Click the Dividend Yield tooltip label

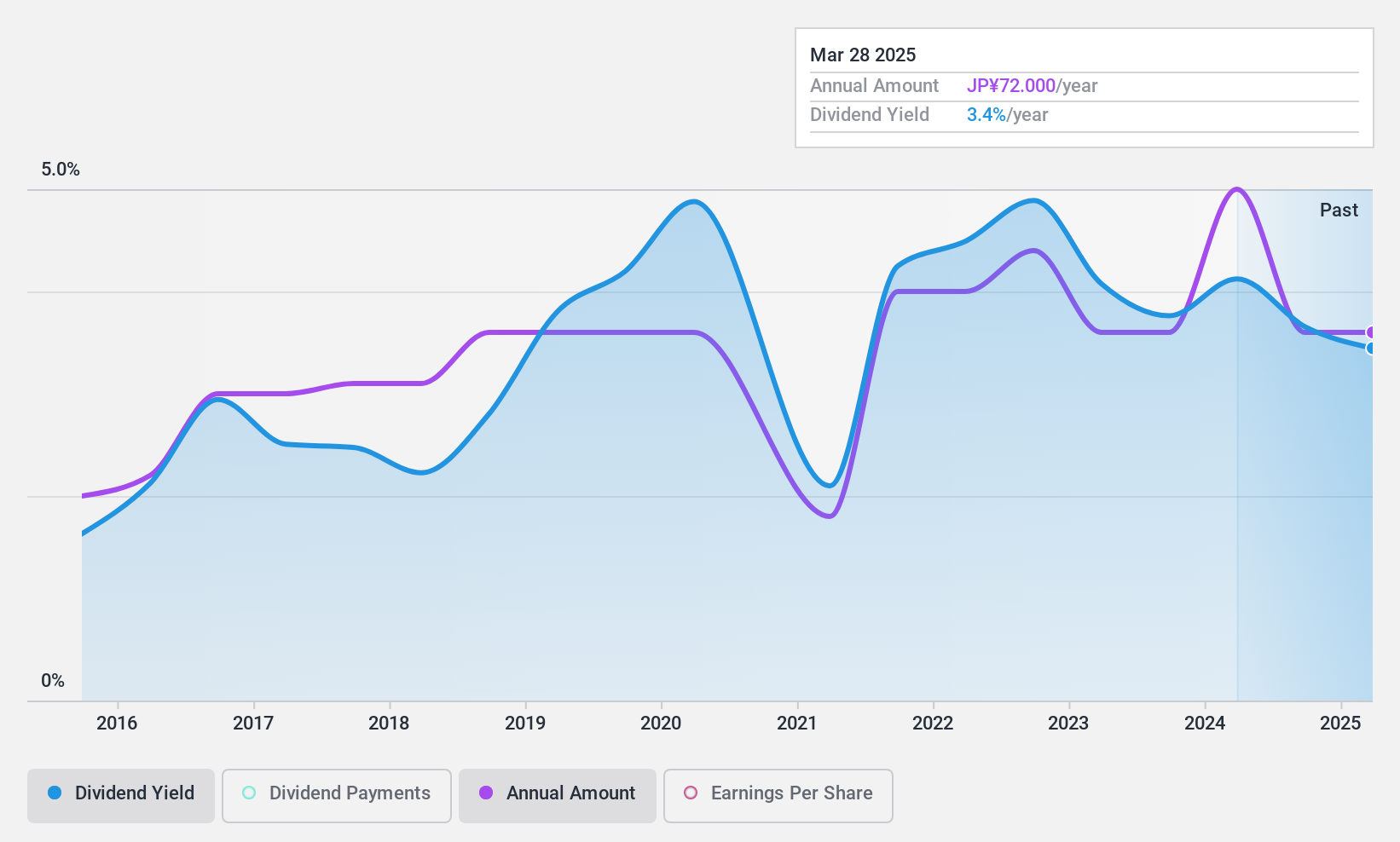[870, 115]
